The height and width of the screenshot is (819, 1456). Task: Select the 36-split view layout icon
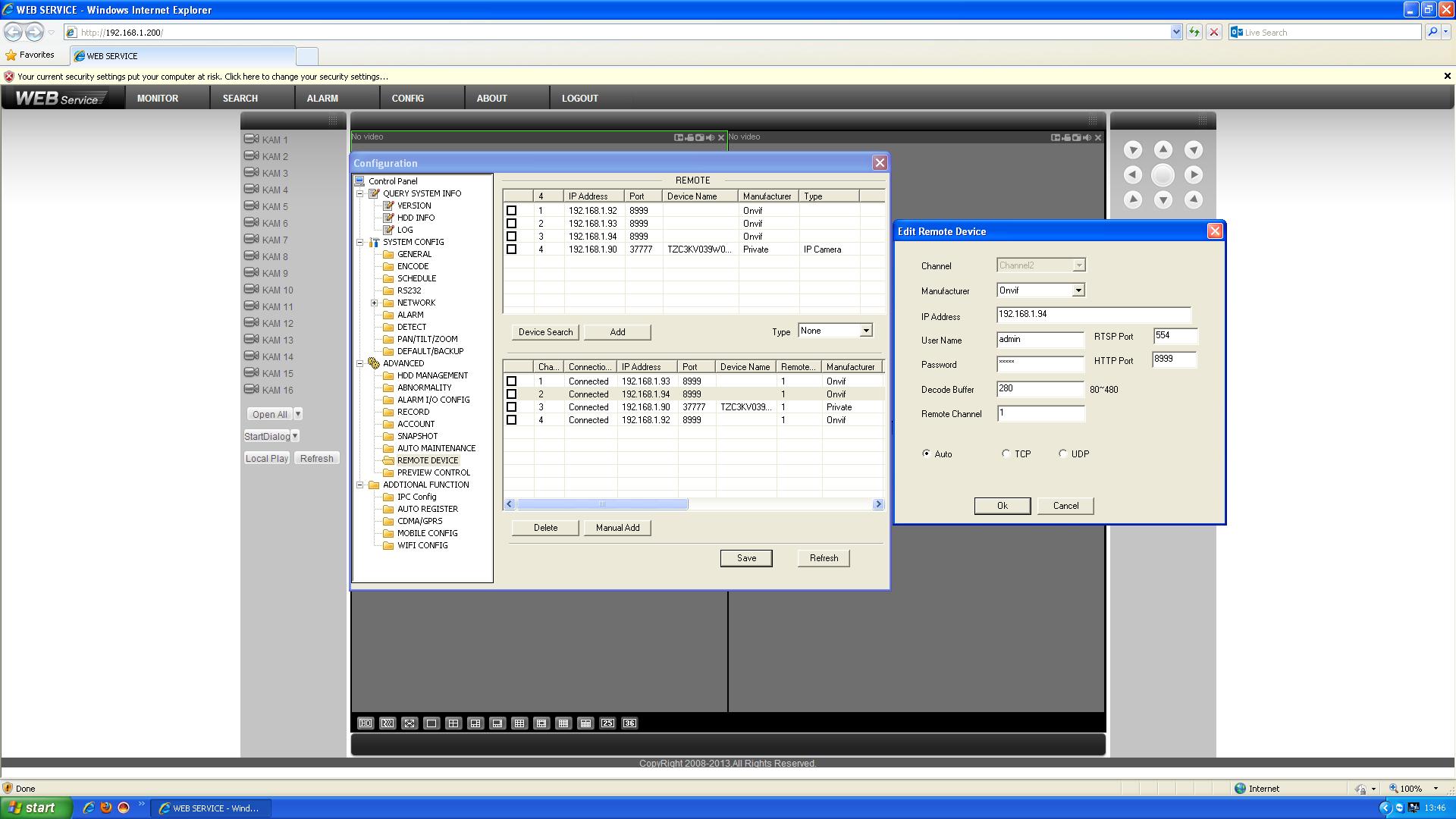point(629,723)
